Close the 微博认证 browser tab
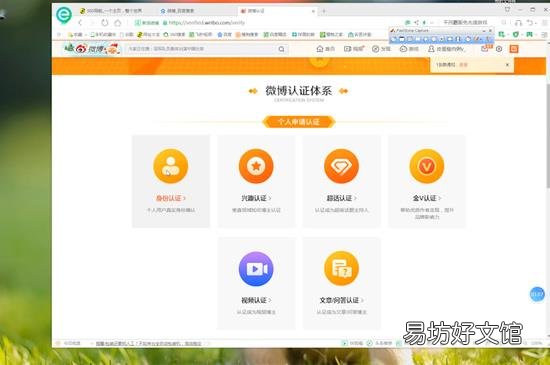Viewport: 550px width, 365px height. 313,11
